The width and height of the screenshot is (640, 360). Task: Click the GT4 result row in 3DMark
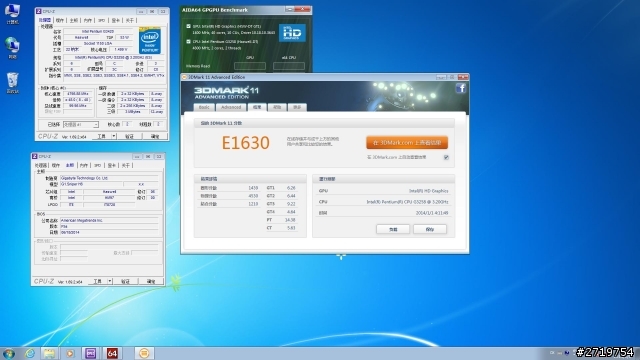pyautogui.click(x=281, y=212)
